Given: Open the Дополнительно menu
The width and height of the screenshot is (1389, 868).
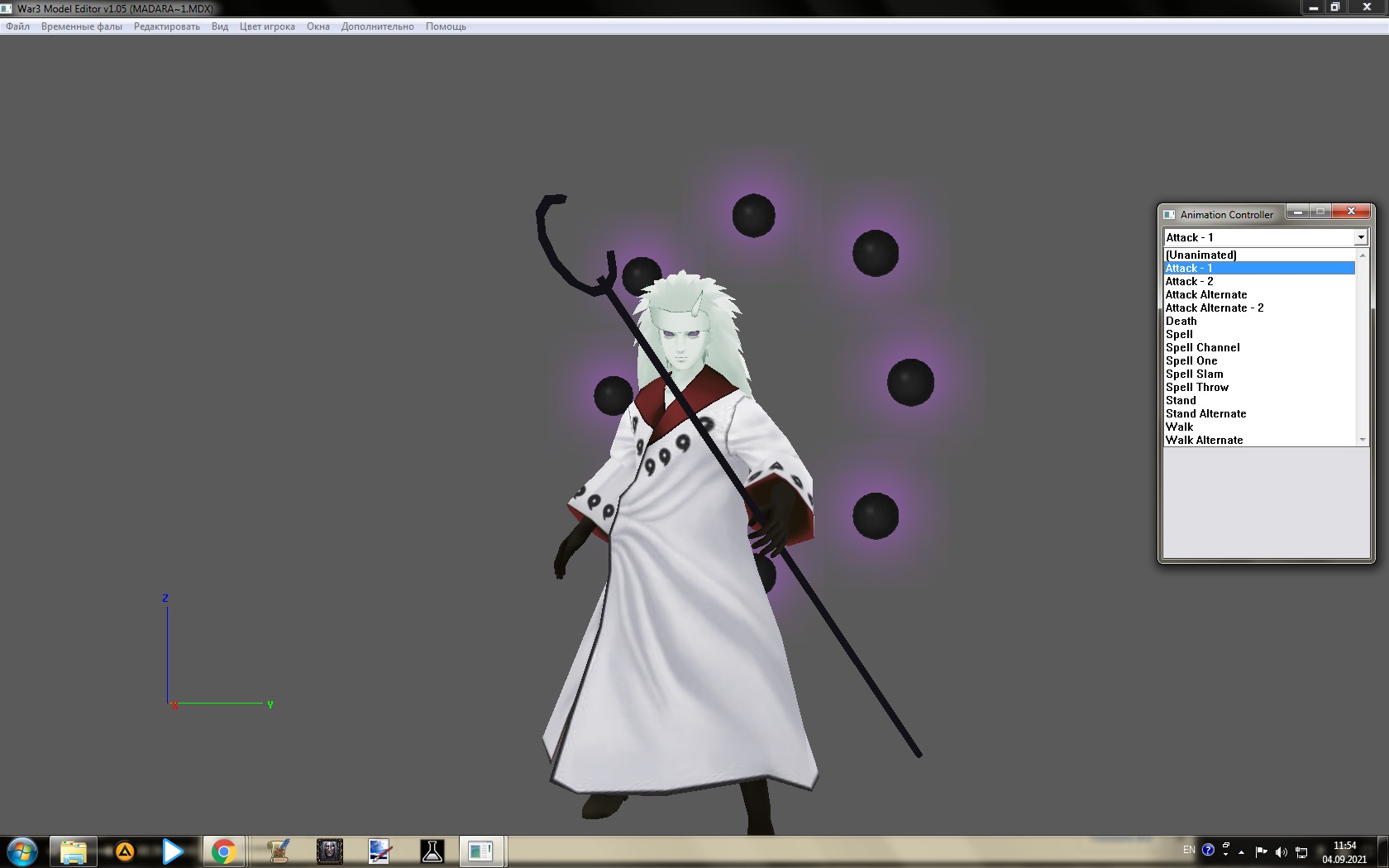Looking at the screenshot, I should pos(378,26).
